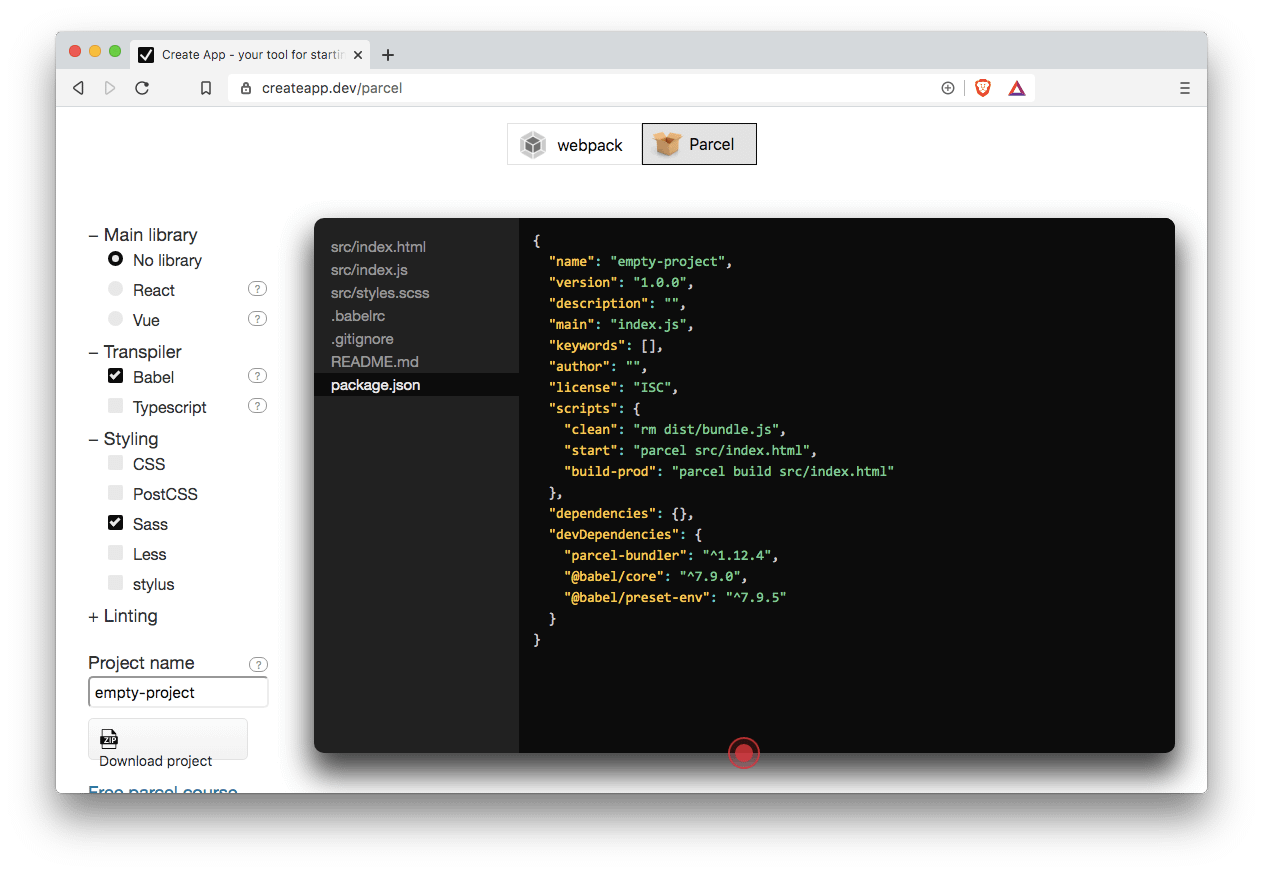Click the ZIP icon on Download project

(108, 738)
